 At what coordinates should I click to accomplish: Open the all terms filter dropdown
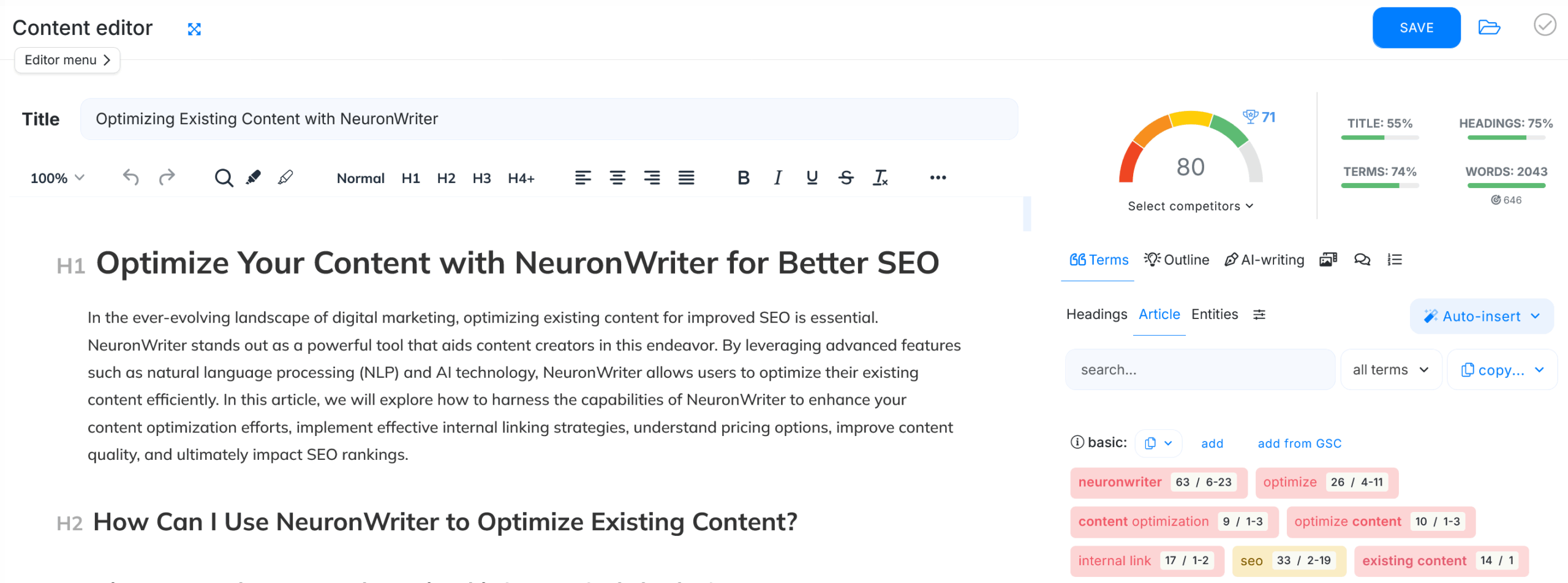[1390, 370]
